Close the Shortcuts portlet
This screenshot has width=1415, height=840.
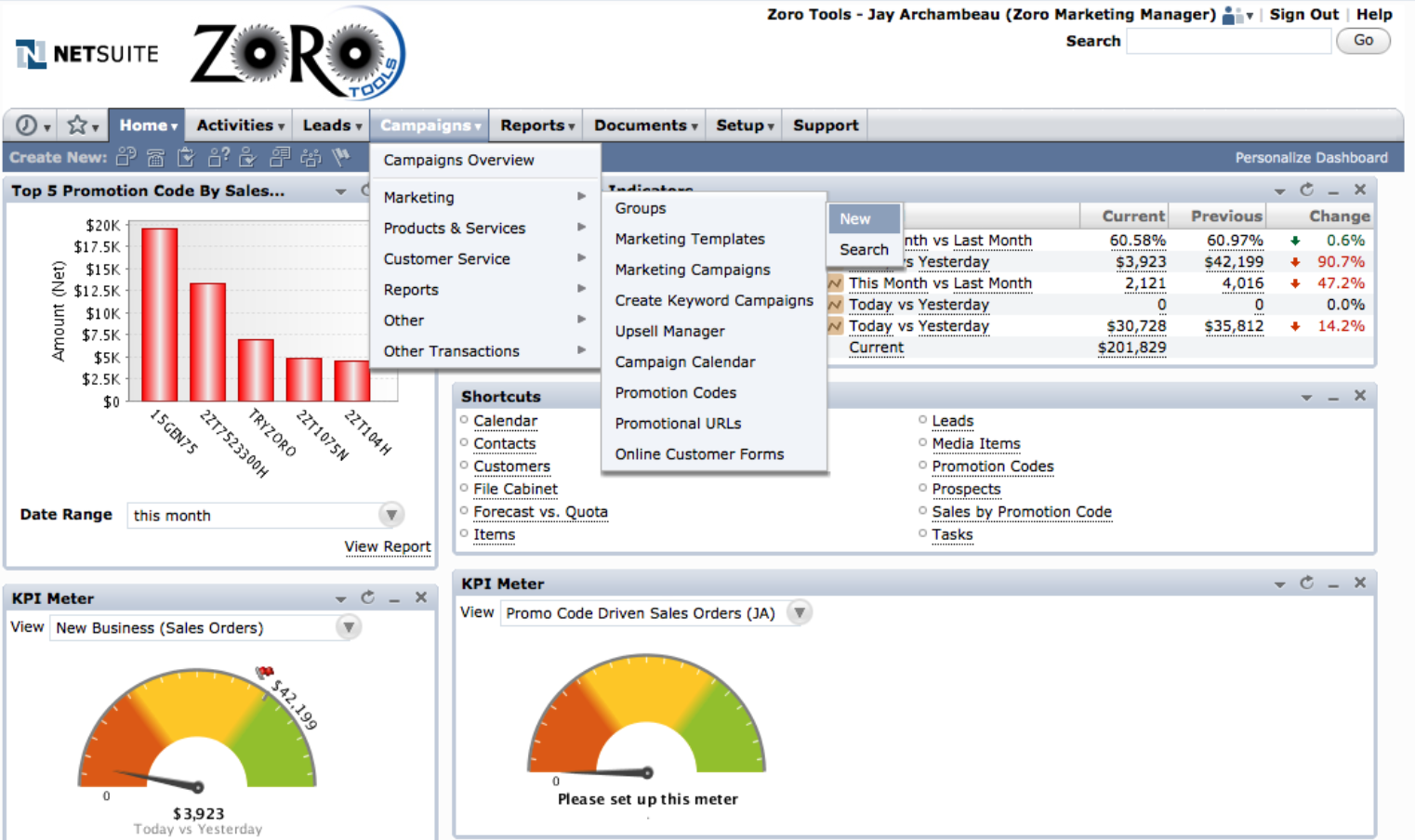point(1360,396)
